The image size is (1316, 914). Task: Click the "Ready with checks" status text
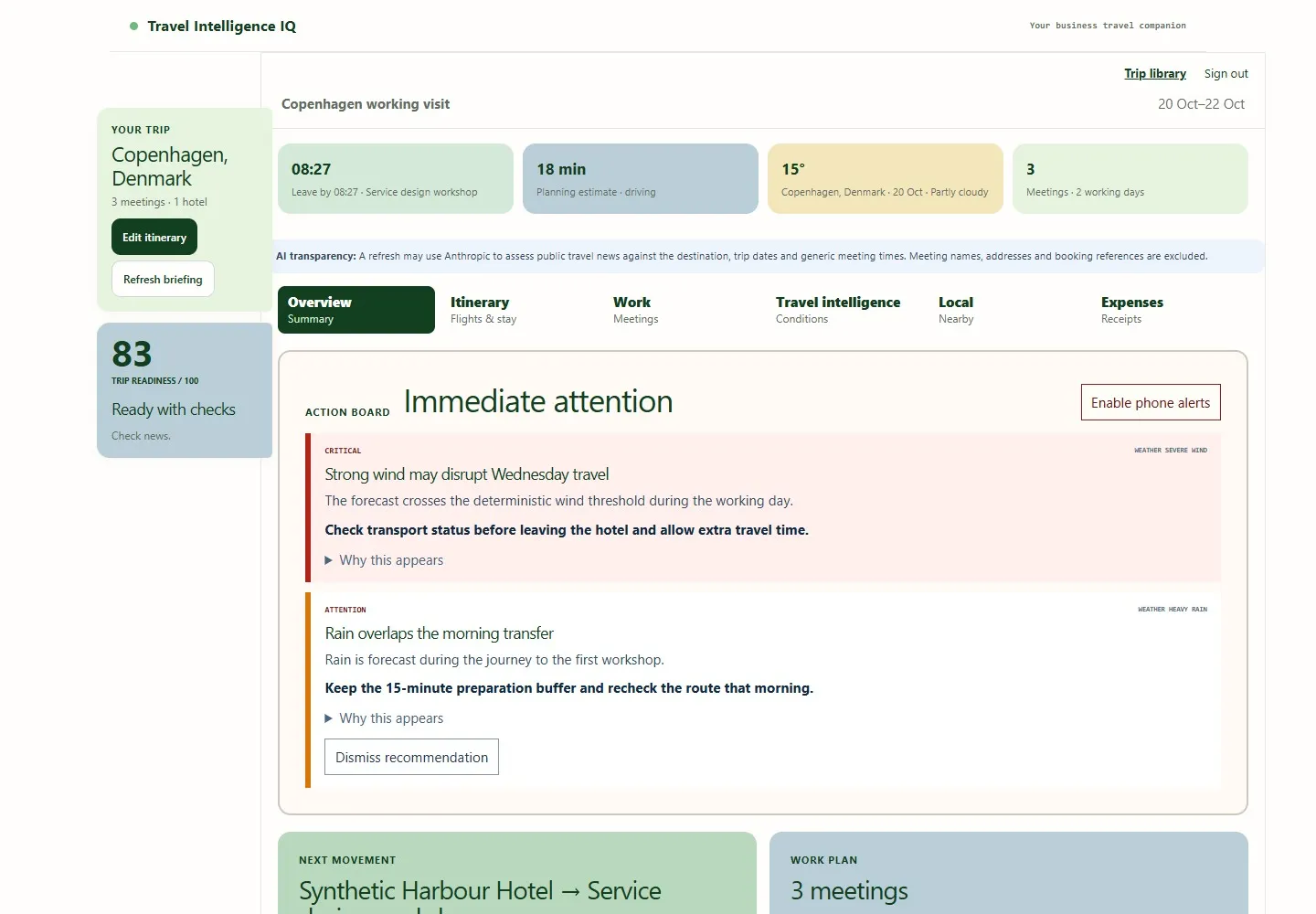[x=174, y=409]
